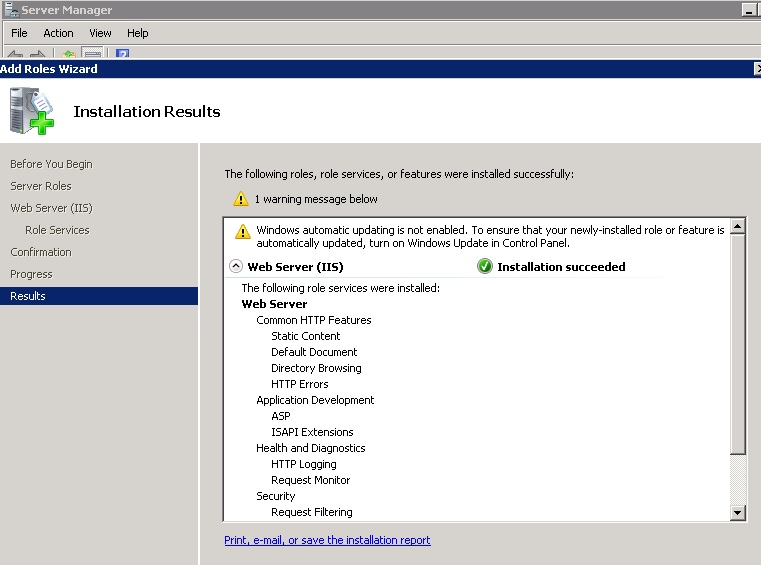Click the scrollbar up arrow in results list

(738, 226)
